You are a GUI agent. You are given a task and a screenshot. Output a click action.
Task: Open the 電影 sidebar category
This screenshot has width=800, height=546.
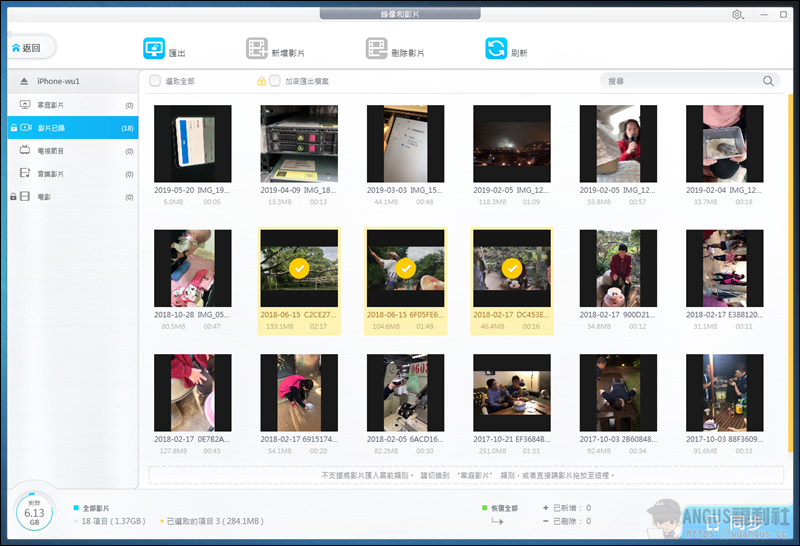tap(43, 197)
